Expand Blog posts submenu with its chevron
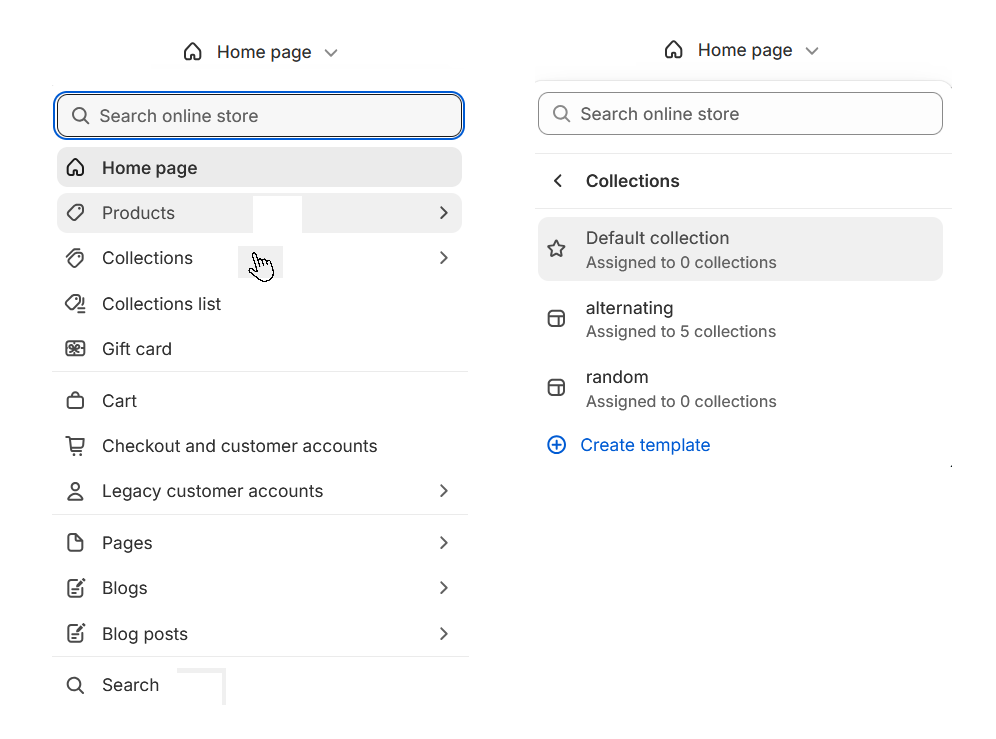This screenshot has width=996, height=739. point(443,634)
